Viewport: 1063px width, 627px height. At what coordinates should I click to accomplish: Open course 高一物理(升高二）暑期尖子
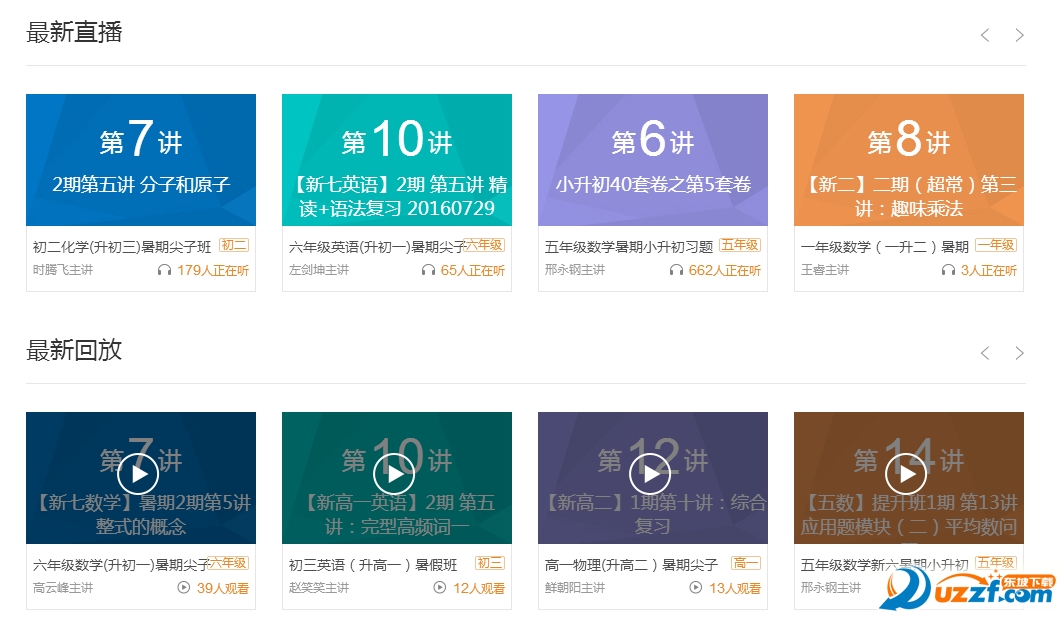click(631, 565)
